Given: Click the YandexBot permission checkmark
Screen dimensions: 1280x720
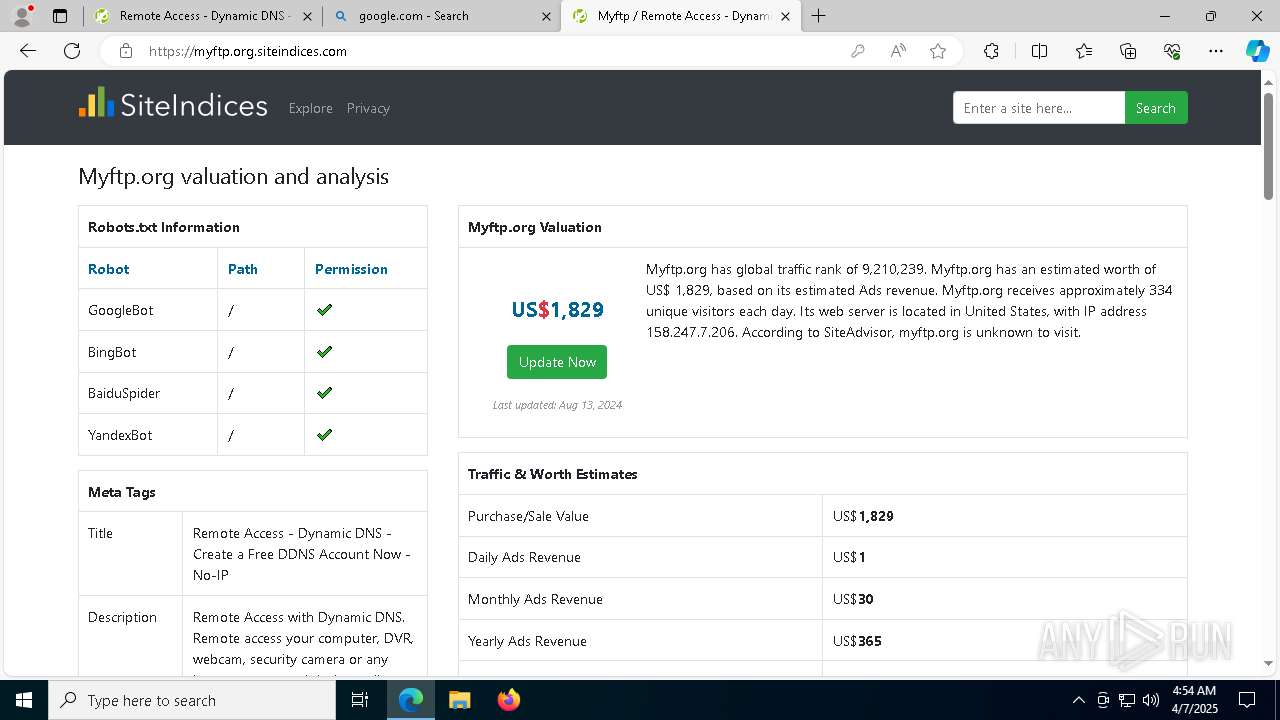Looking at the screenshot, I should pyautogui.click(x=324, y=435).
